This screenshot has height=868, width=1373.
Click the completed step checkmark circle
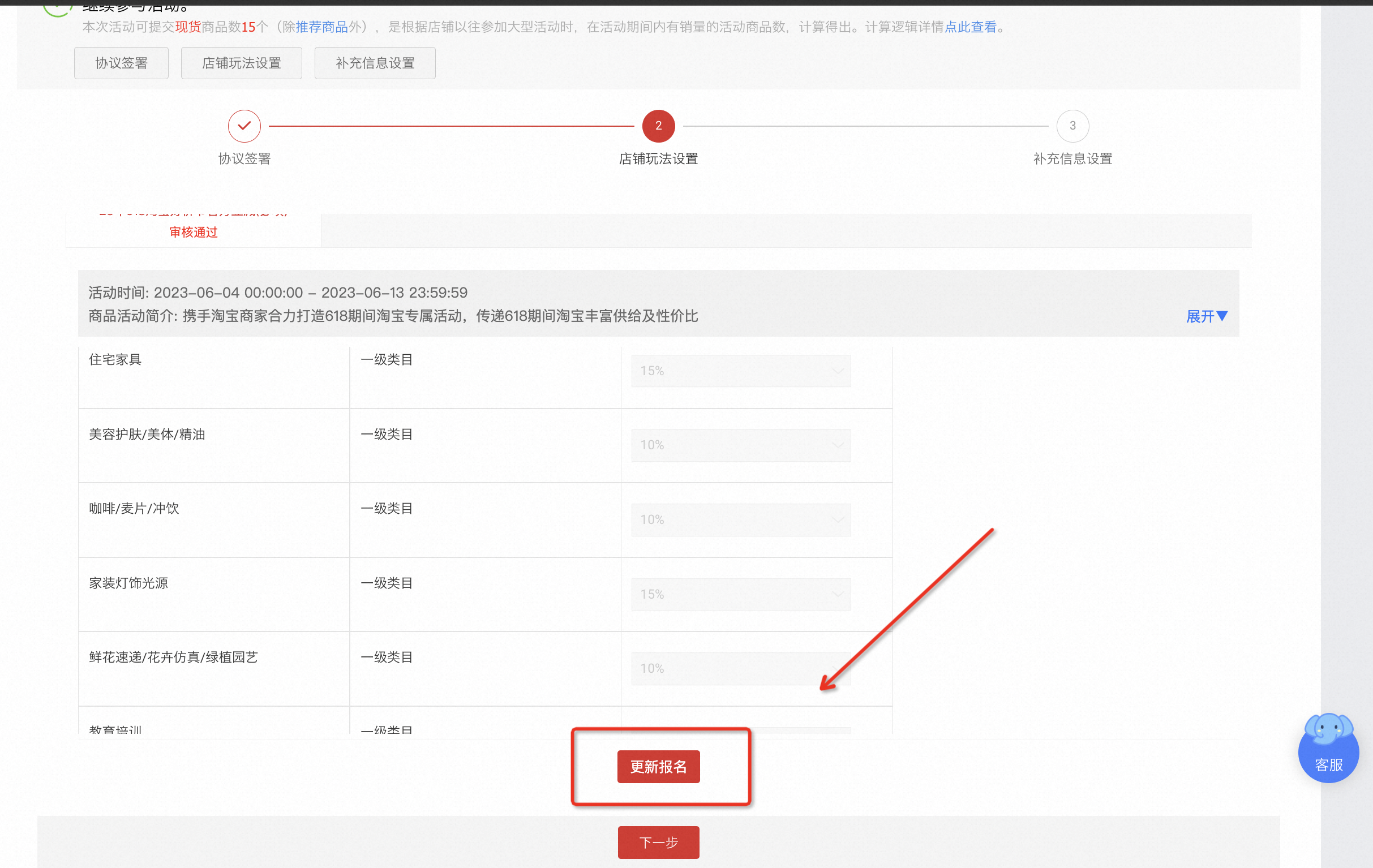(x=244, y=126)
